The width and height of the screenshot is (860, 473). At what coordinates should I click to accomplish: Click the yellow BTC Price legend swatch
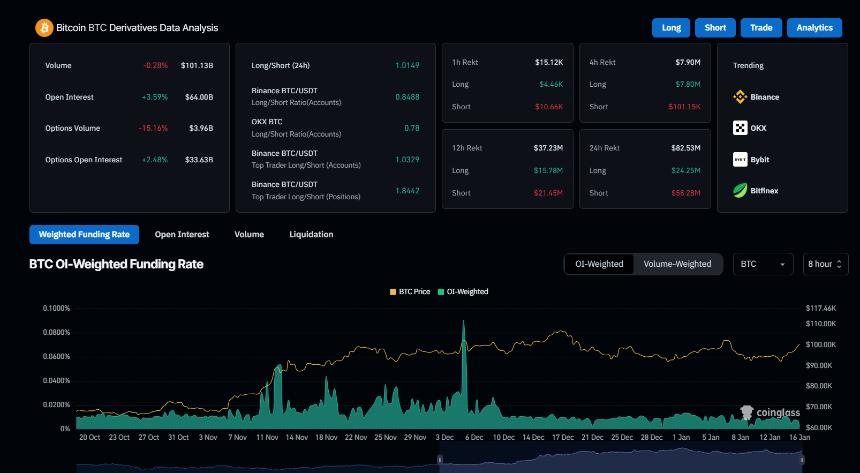pyautogui.click(x=393, y=291)
